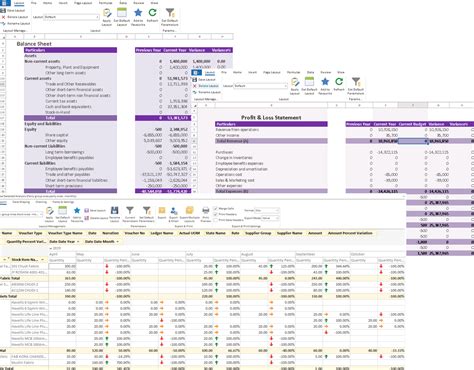Click Delete Layout in Balance Sheet window

pyautogui.click(x=14, y=17)
